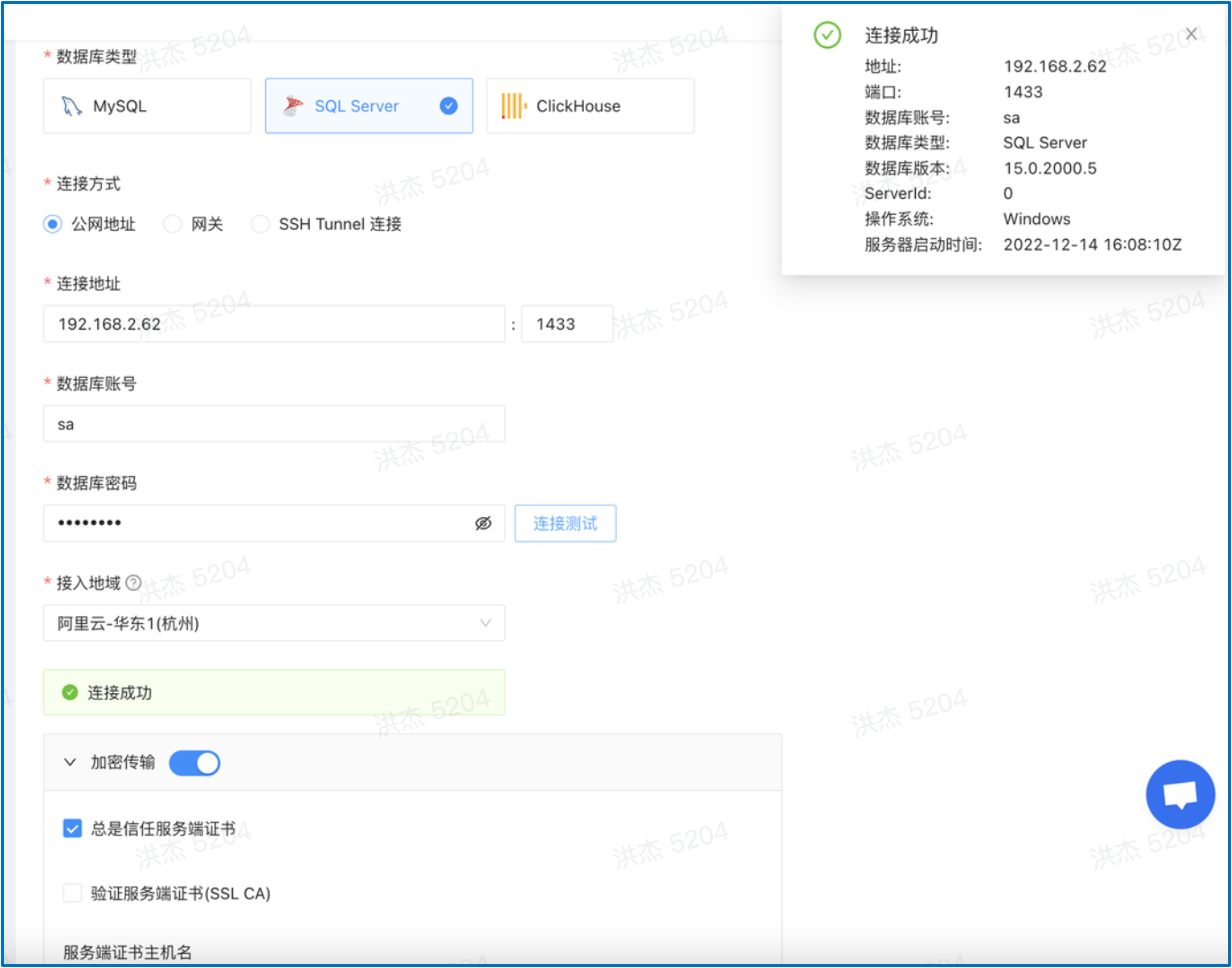Select the ClickHouse database type card
The width and height of the screenshot is (1232, 968).
(x=590, y=106)
